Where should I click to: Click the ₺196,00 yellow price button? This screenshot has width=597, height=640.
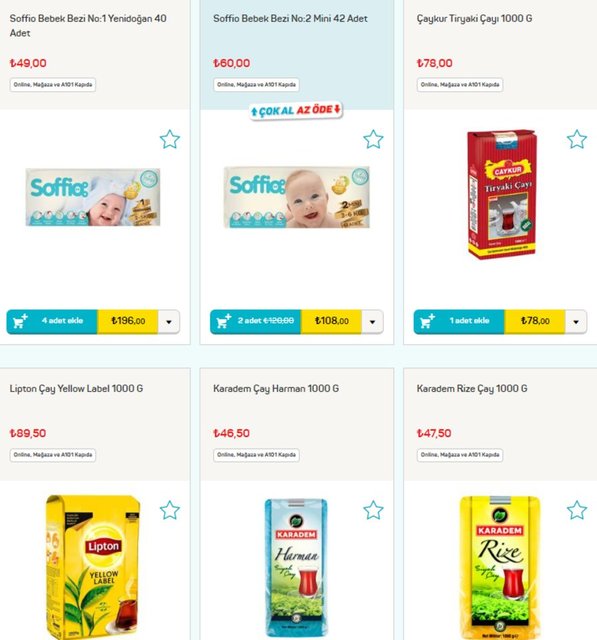128,321
